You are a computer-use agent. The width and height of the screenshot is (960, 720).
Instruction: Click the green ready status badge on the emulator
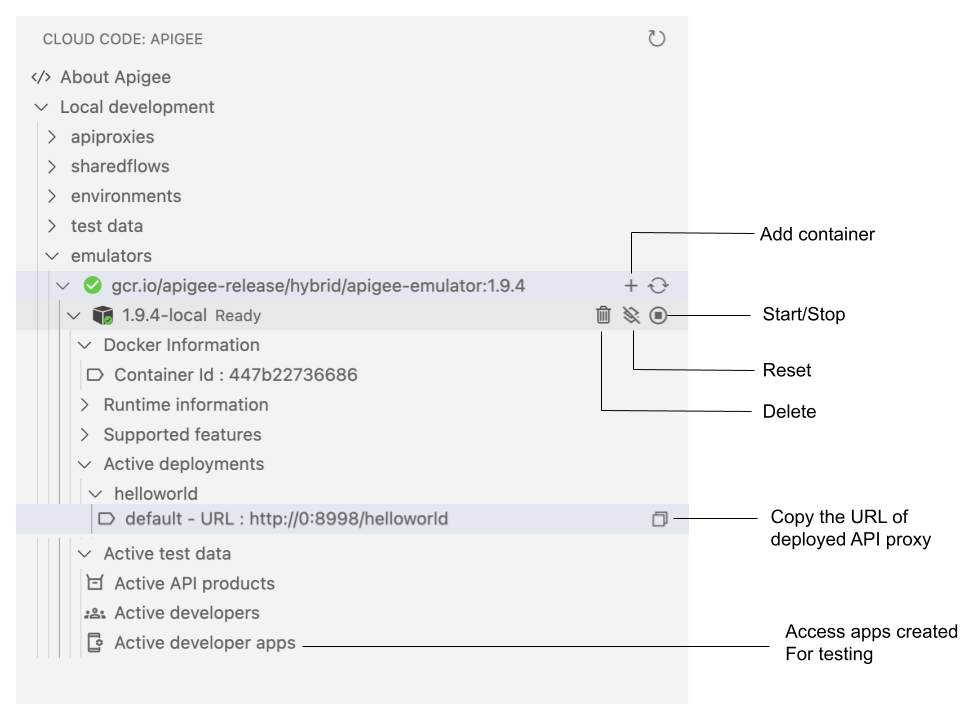(x=92, y=285)
